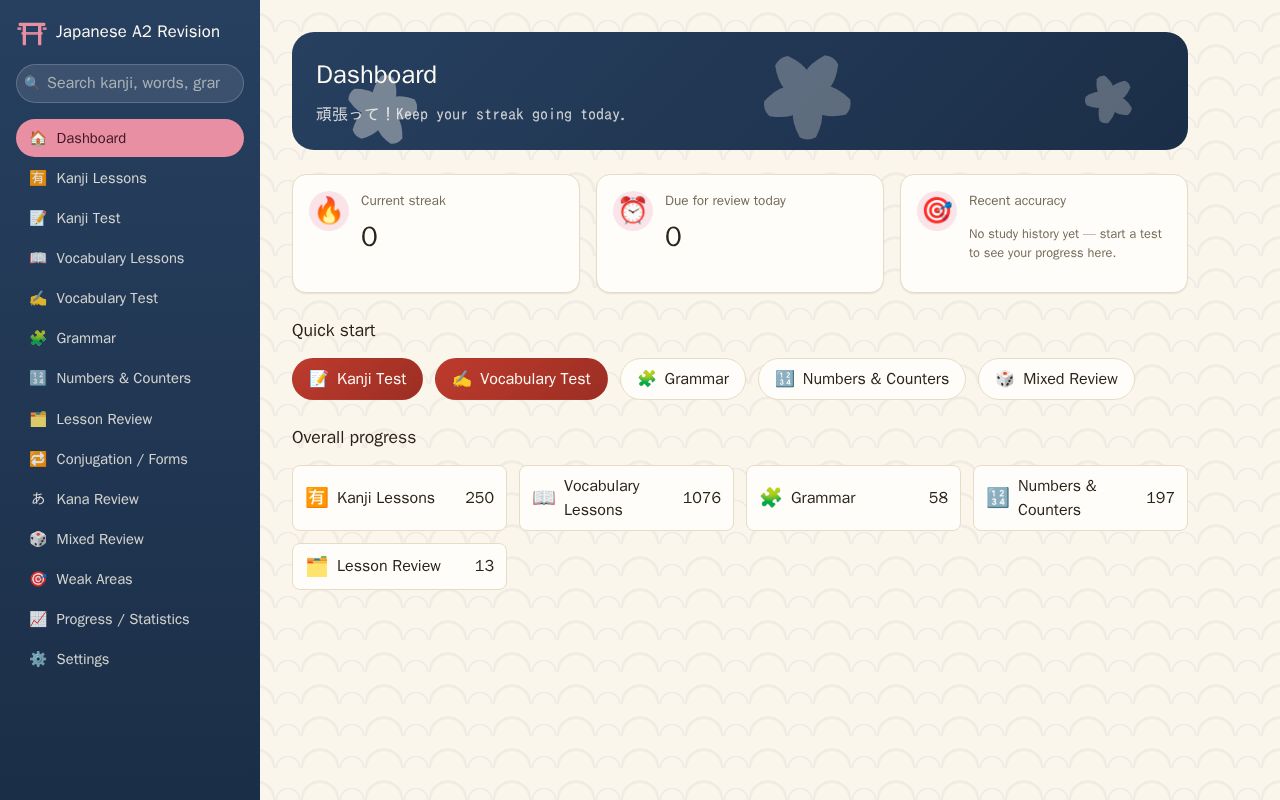Click the Numbers & Counters icon in sidebar

(38, 378)
